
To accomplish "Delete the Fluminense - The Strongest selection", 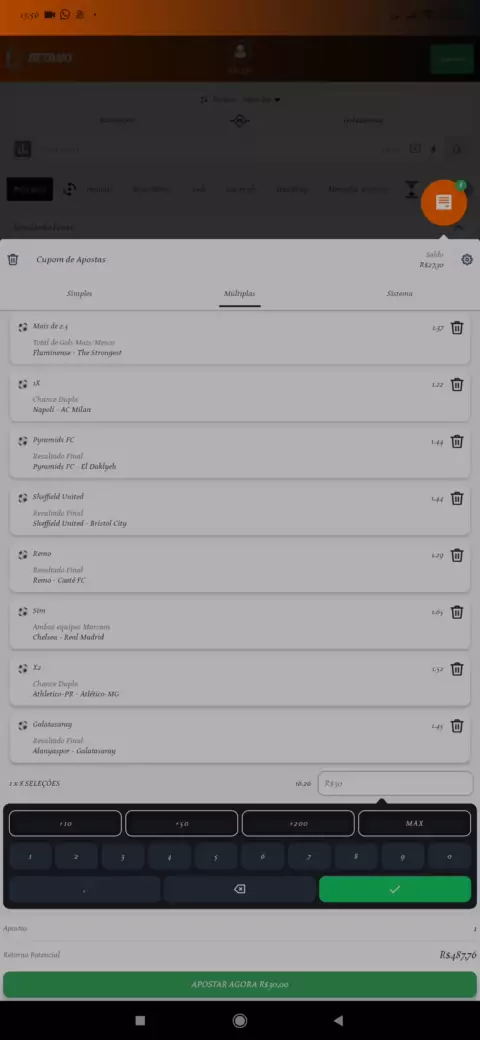I will (457, 328).
